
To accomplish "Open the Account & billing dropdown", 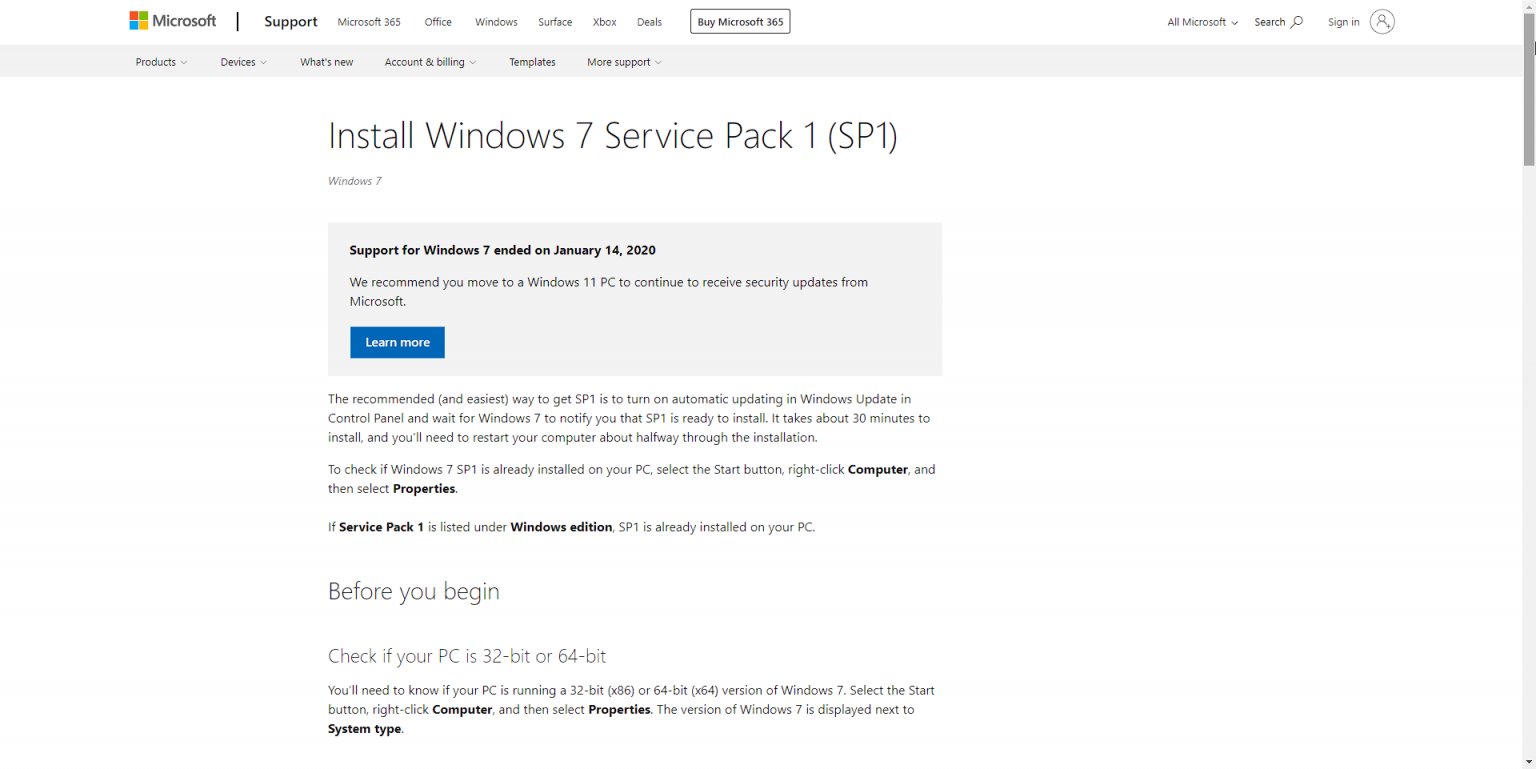I will 430,61.
